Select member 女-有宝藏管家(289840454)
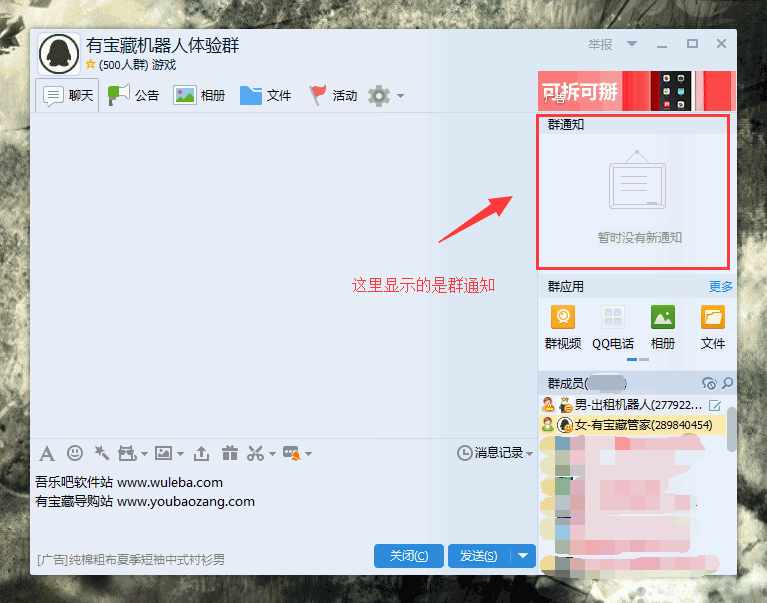Image resolution: width=767 pixels, height=603 pixels. pos(632,424)
